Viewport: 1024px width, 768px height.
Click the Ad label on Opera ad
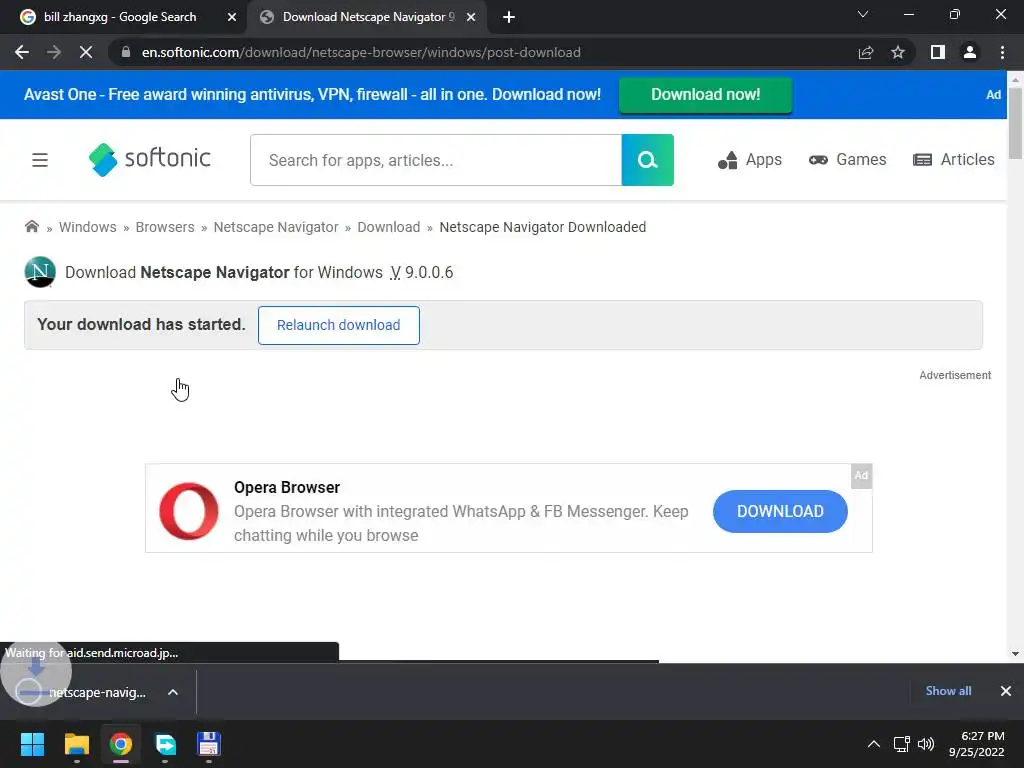tap(861, 475)
